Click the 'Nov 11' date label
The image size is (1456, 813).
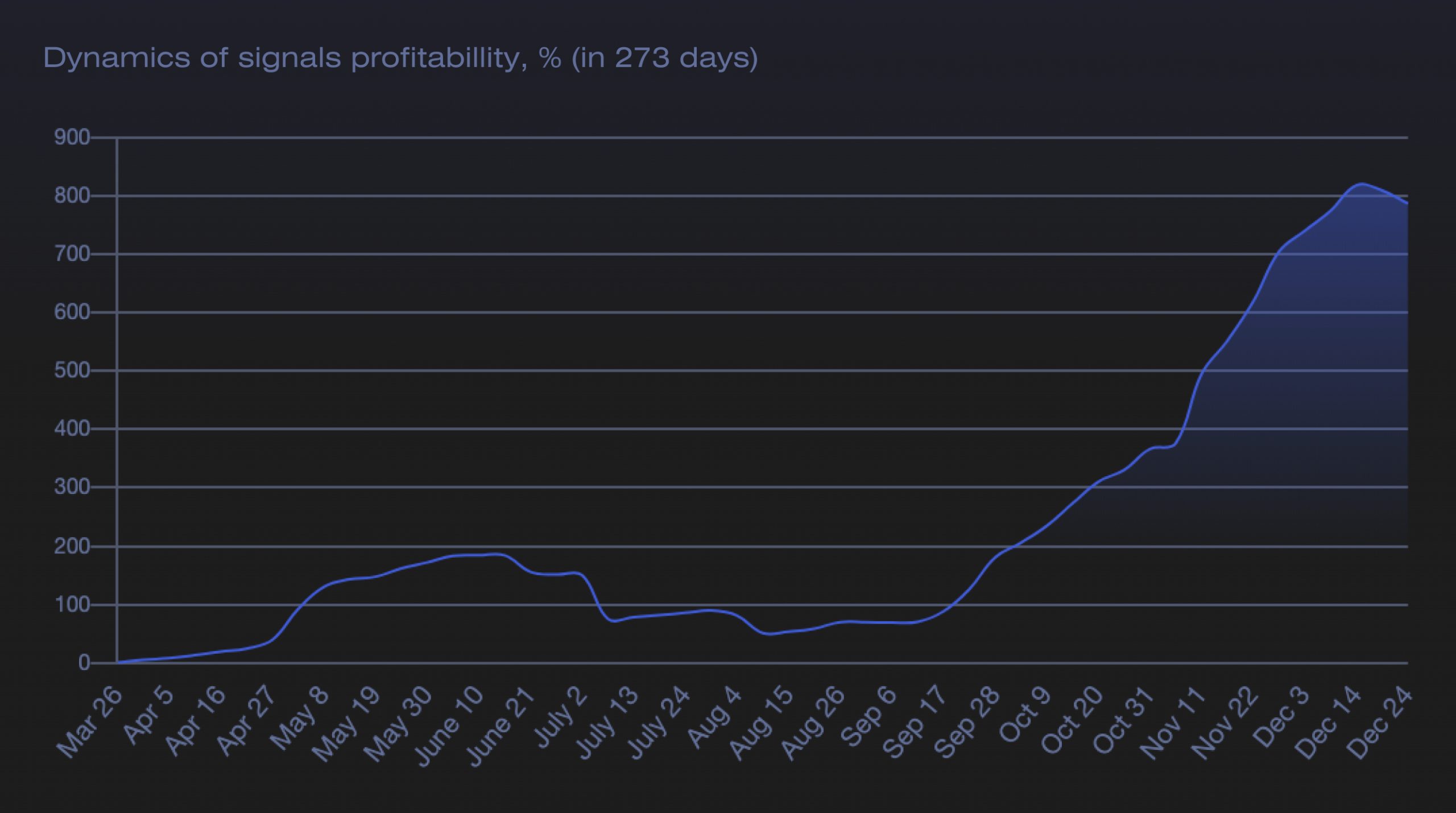(x=1172, y=723)
